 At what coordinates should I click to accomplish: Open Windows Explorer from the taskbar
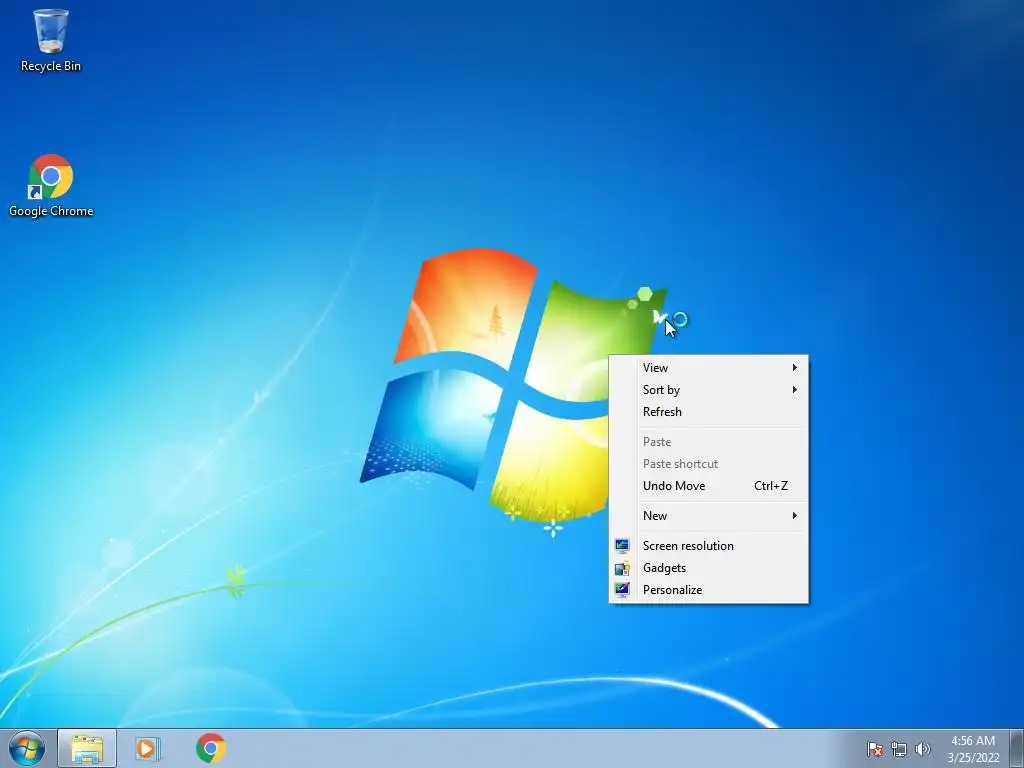tap(87, 748)
